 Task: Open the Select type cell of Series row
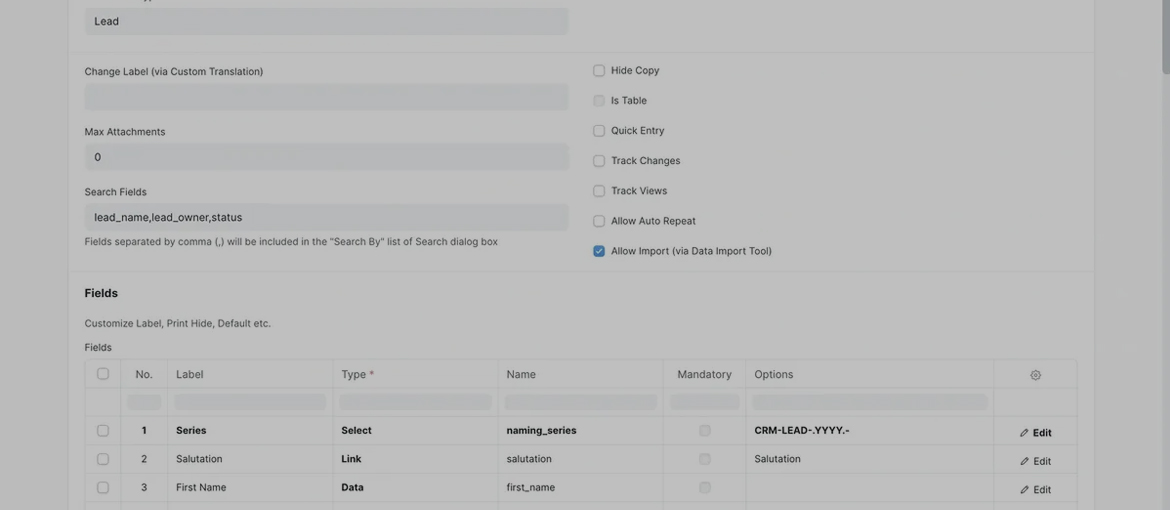(x=415, y=431)
